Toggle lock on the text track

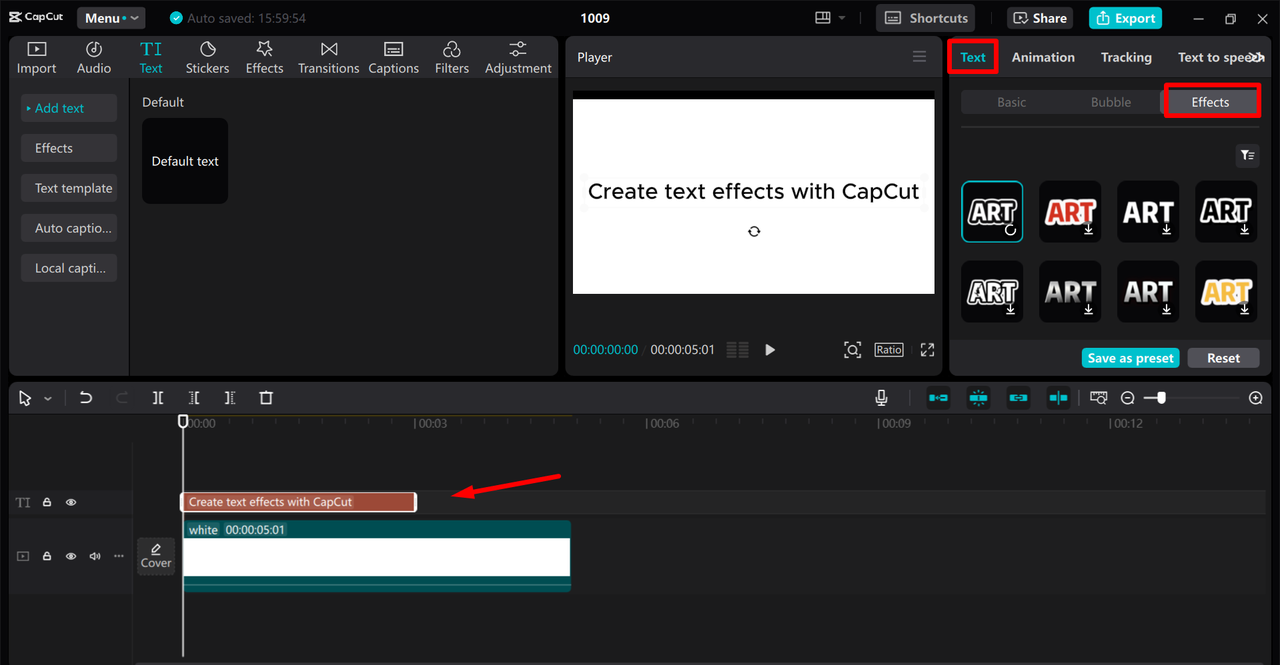[x=47, y=503]
